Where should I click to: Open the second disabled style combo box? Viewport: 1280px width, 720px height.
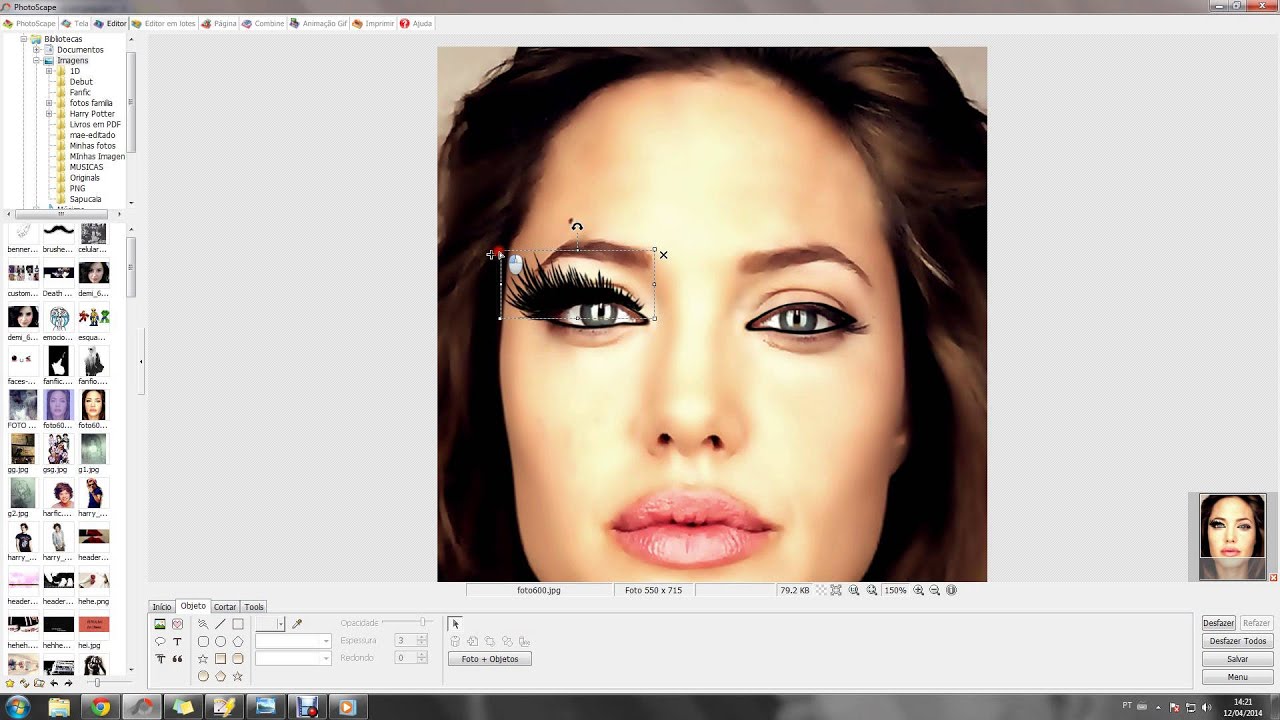click(x=293, y=658)
